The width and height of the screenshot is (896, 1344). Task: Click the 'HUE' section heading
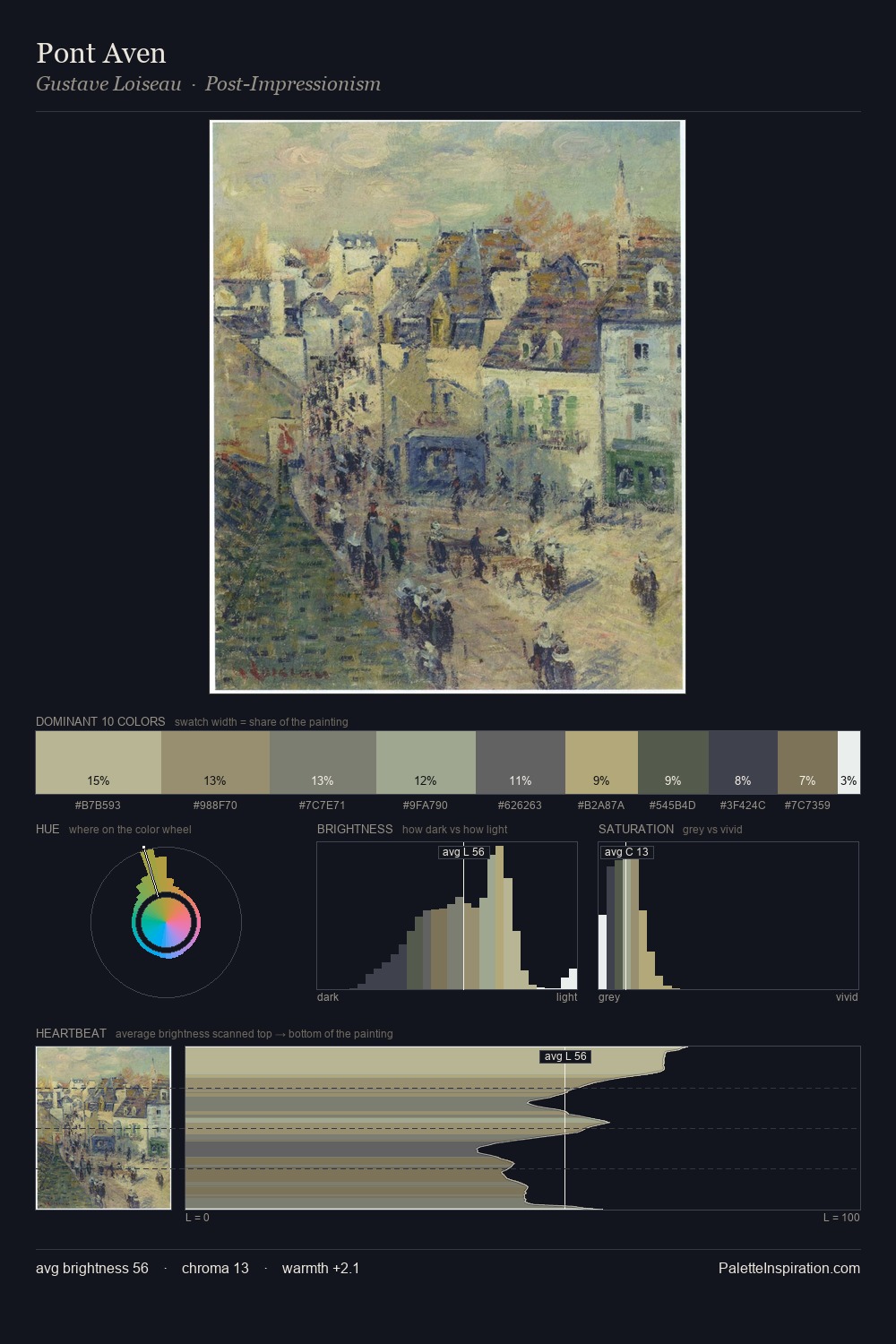pyautogui.click(x=47, y=829)
